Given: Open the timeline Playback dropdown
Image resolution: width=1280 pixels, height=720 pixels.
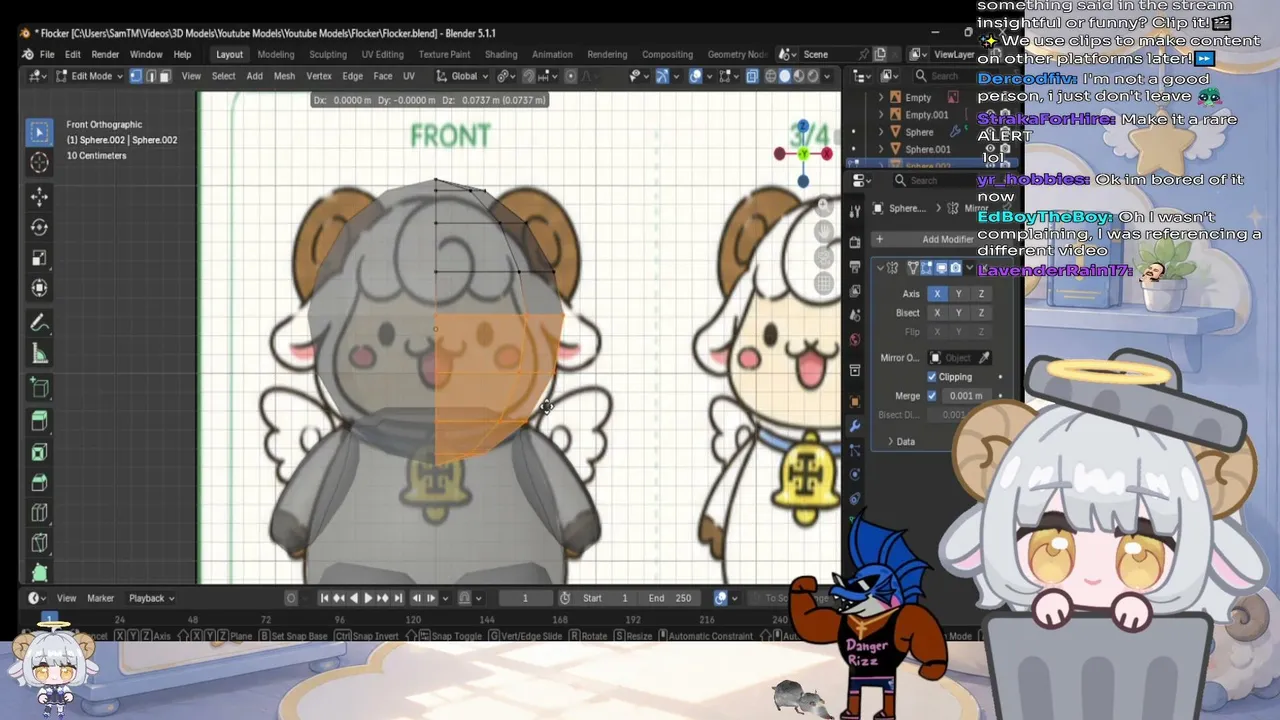Looking at the screenshot, I should (151, 598).
